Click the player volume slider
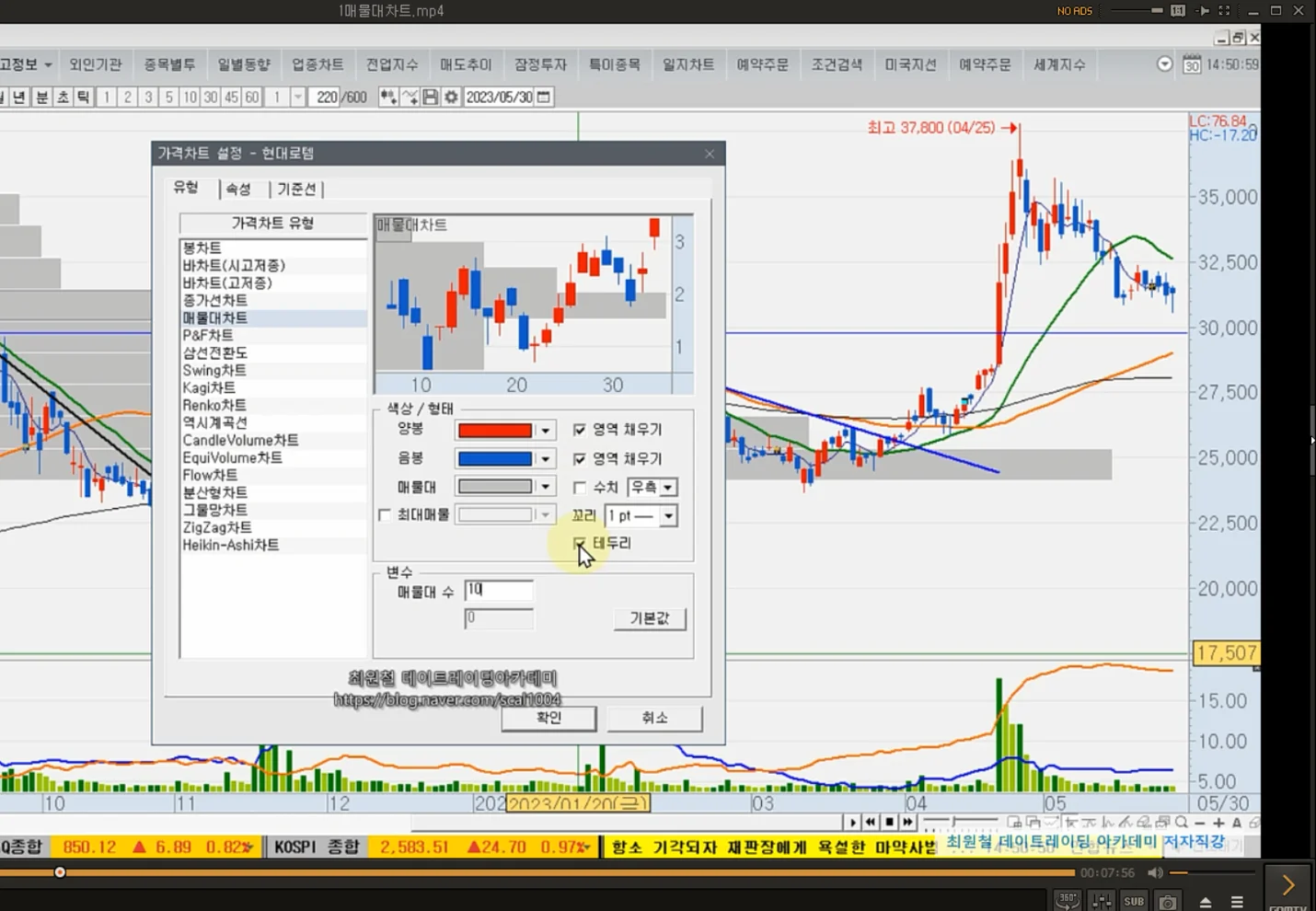Image resolution: width=1316 pixels, height=911 pixels. tap(1213, 872)
